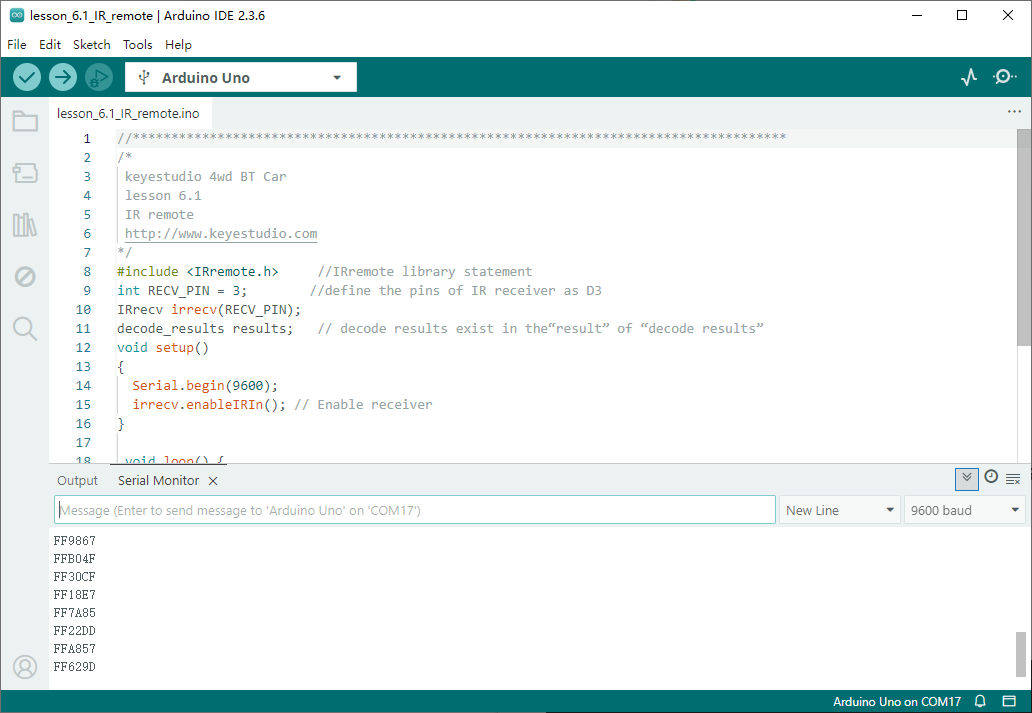Click 'int RECV_PIN = 3;' code text

pyautogui.click(x=182, y=291)
